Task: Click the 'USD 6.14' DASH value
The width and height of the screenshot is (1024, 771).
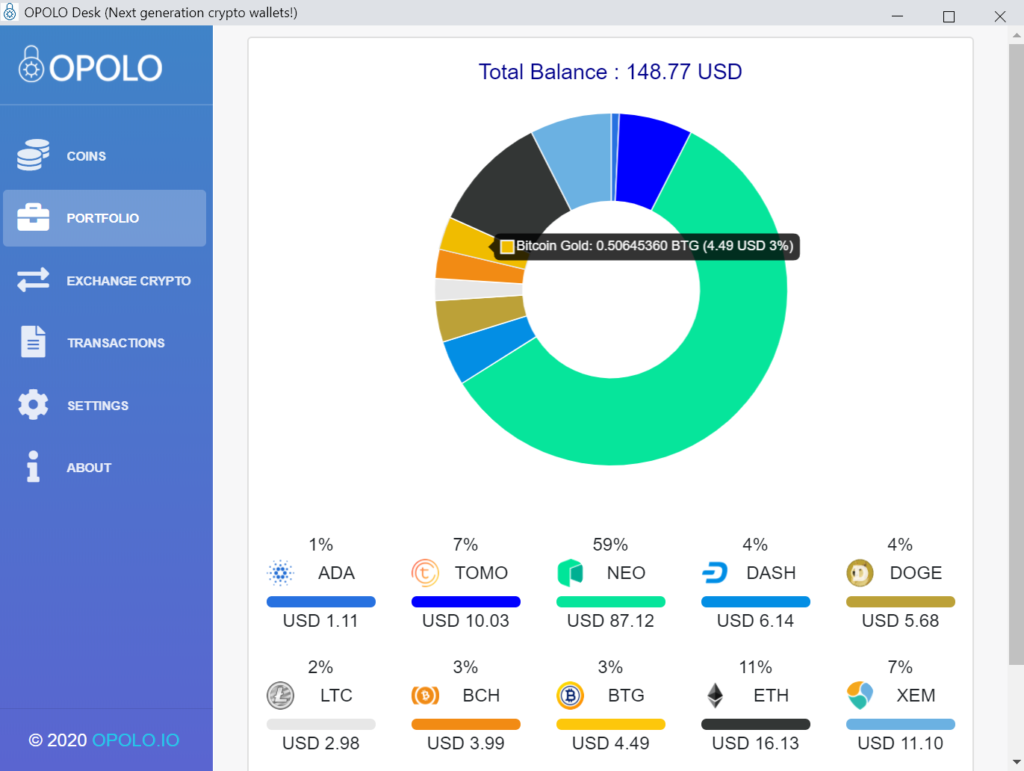Action: [x=756, y=620]
